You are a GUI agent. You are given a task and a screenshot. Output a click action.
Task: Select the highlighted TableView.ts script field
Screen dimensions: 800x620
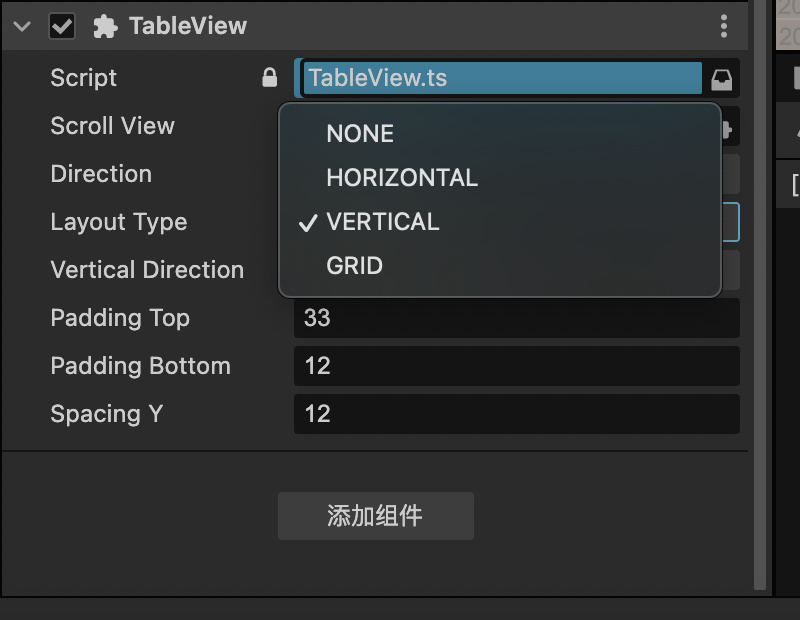(x=500, y=77)
